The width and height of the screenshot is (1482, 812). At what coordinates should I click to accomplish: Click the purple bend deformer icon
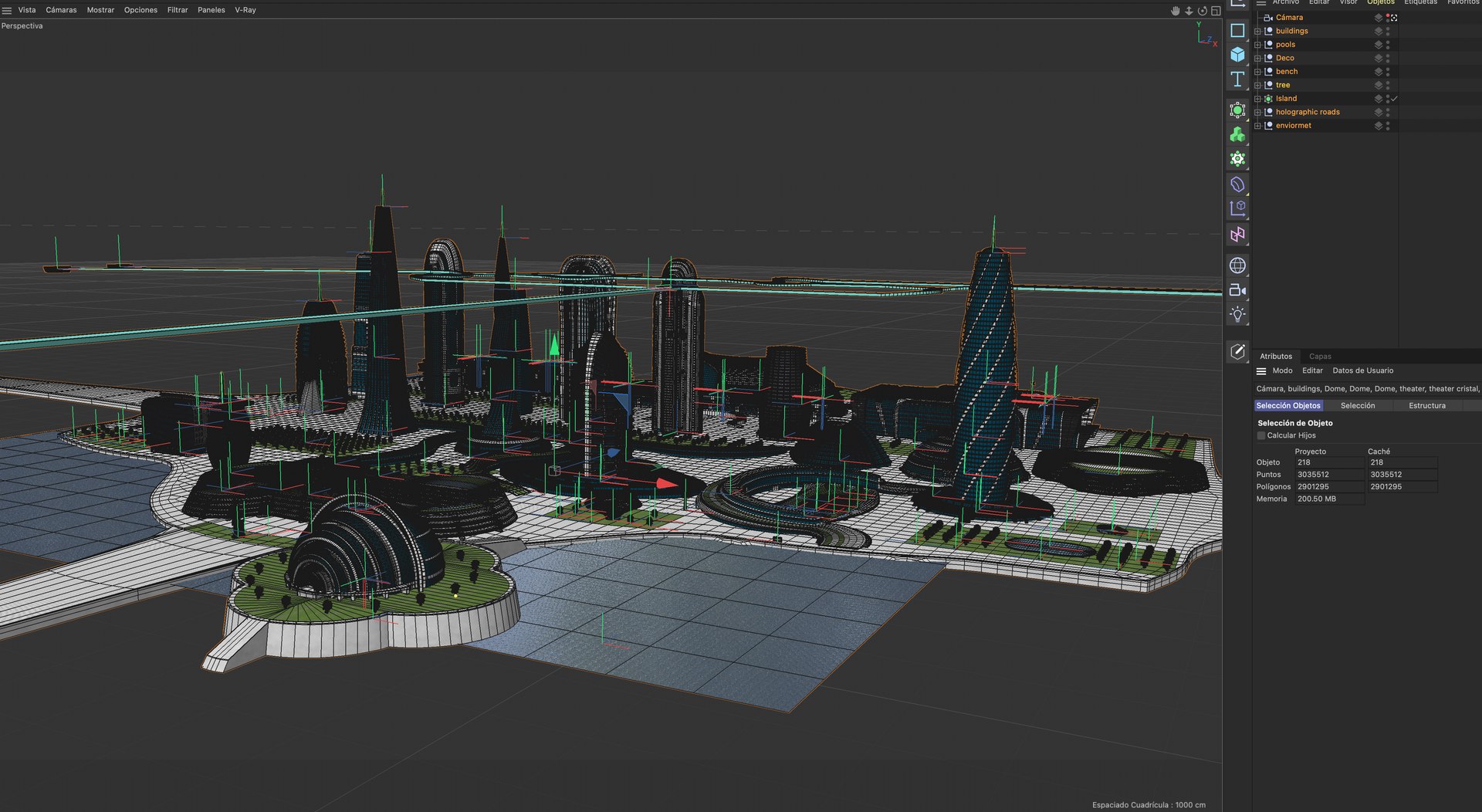click(1237, 184)
